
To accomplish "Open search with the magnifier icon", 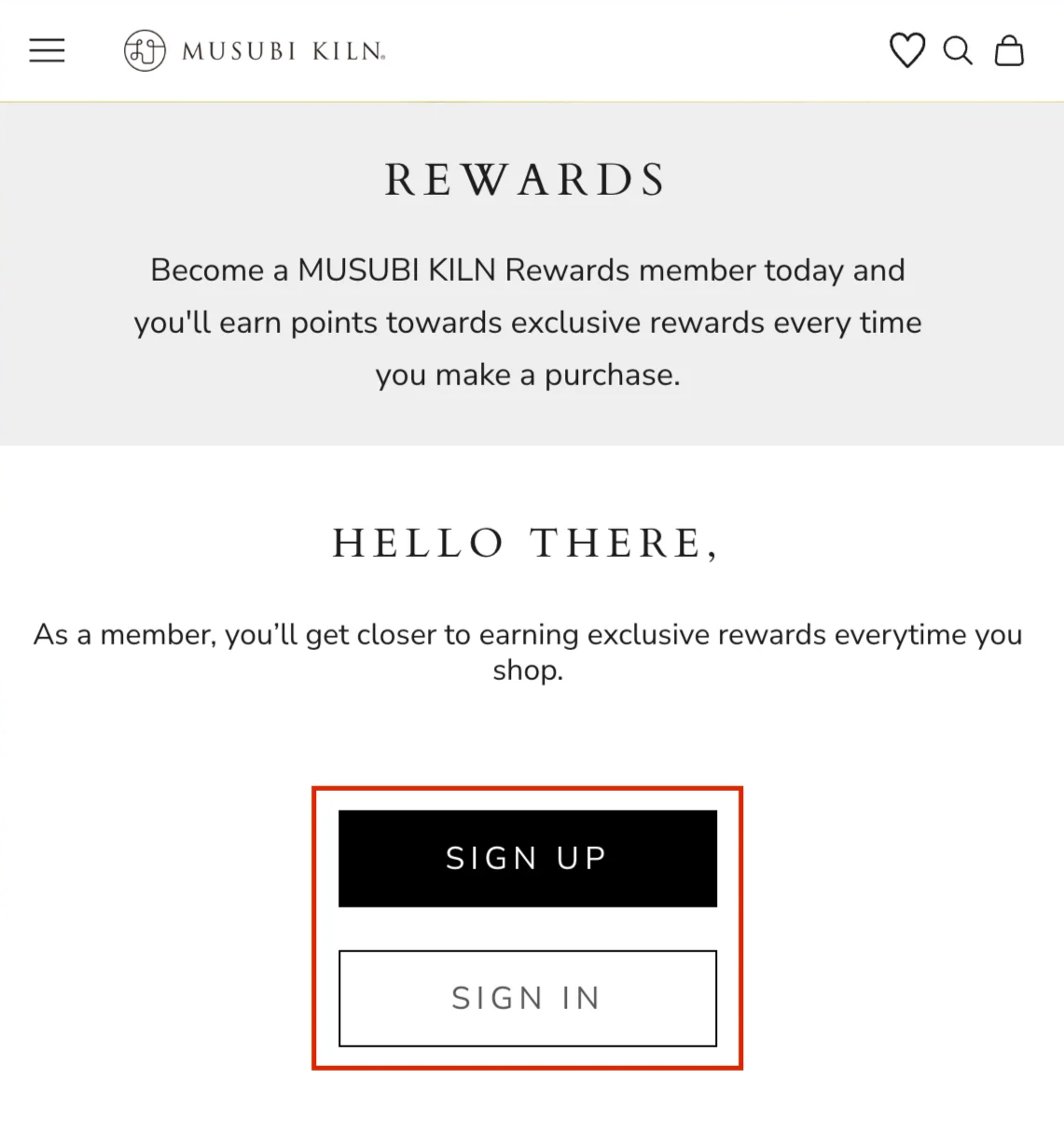I will point(958,50).
